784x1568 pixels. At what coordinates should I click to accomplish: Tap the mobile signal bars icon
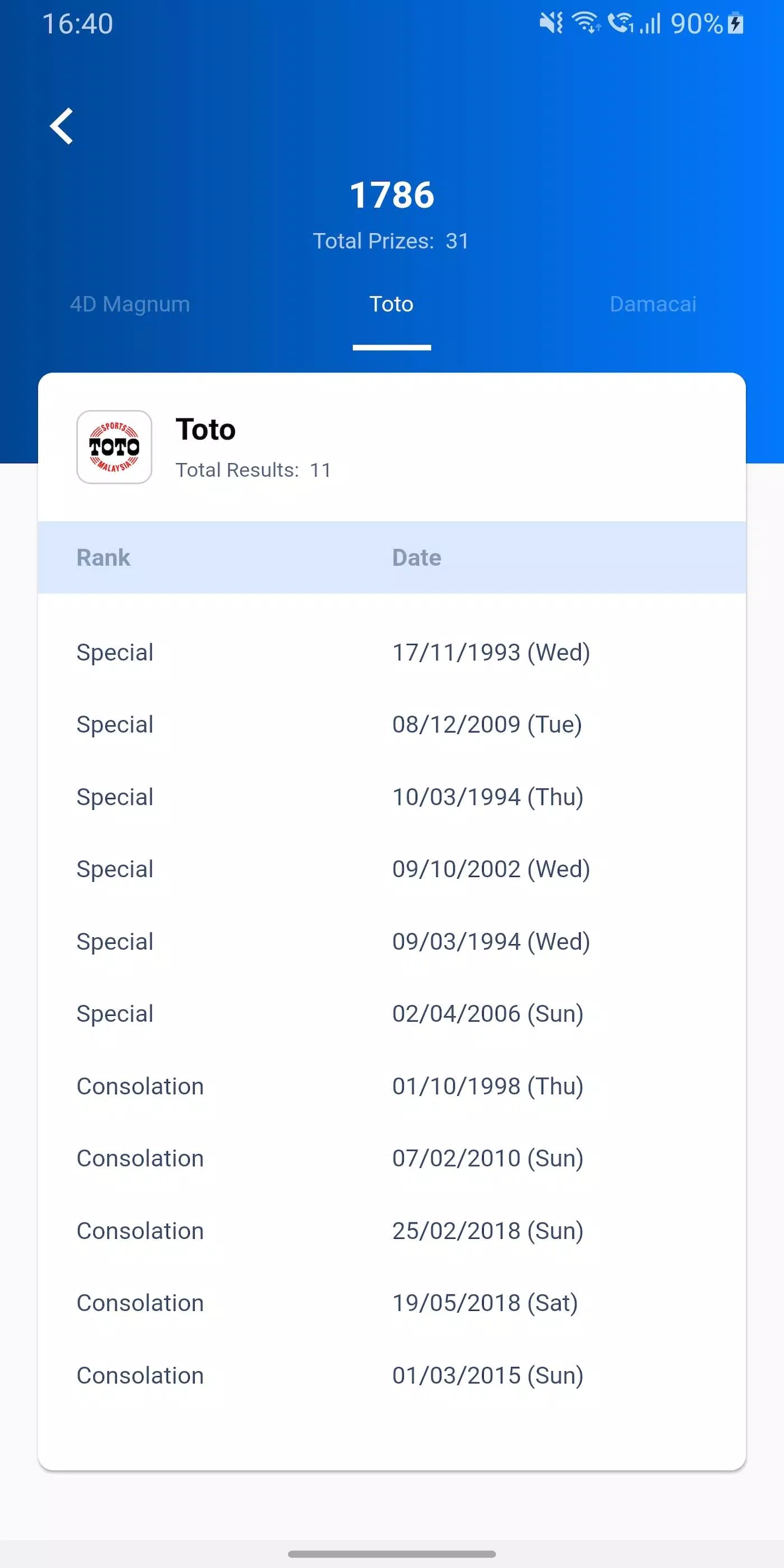pyautogui.click(x=650, y=24)
